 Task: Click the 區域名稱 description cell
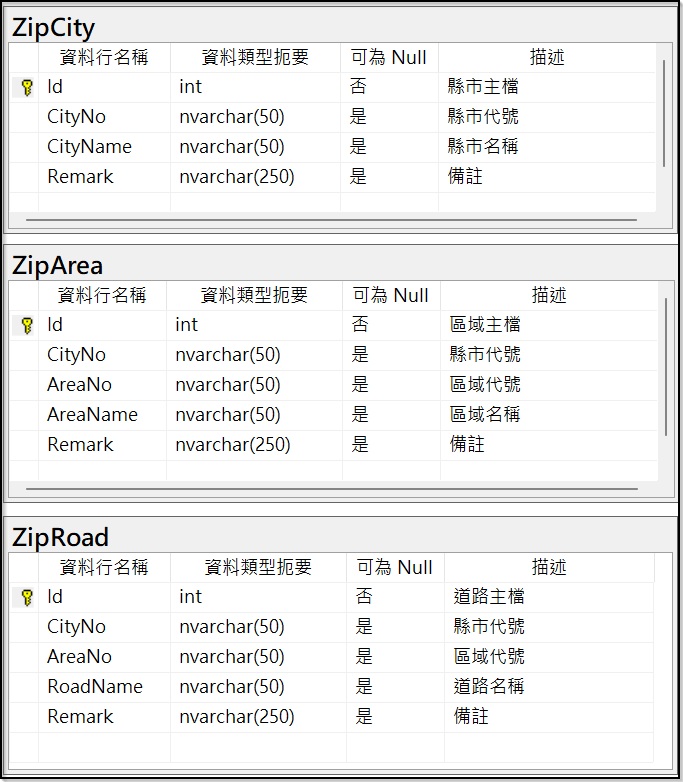point(549,415)
